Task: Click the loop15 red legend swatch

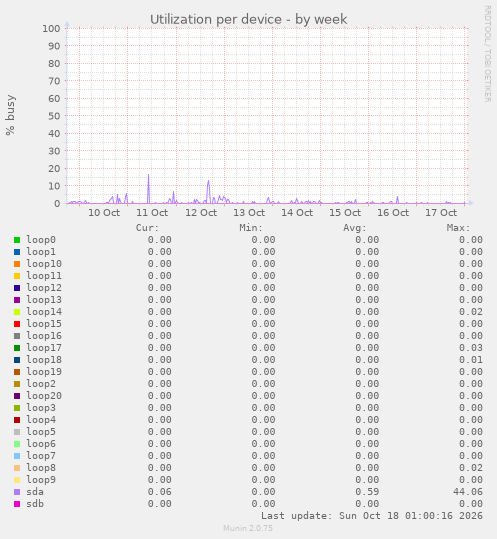Action: click(x=17, y=324)
